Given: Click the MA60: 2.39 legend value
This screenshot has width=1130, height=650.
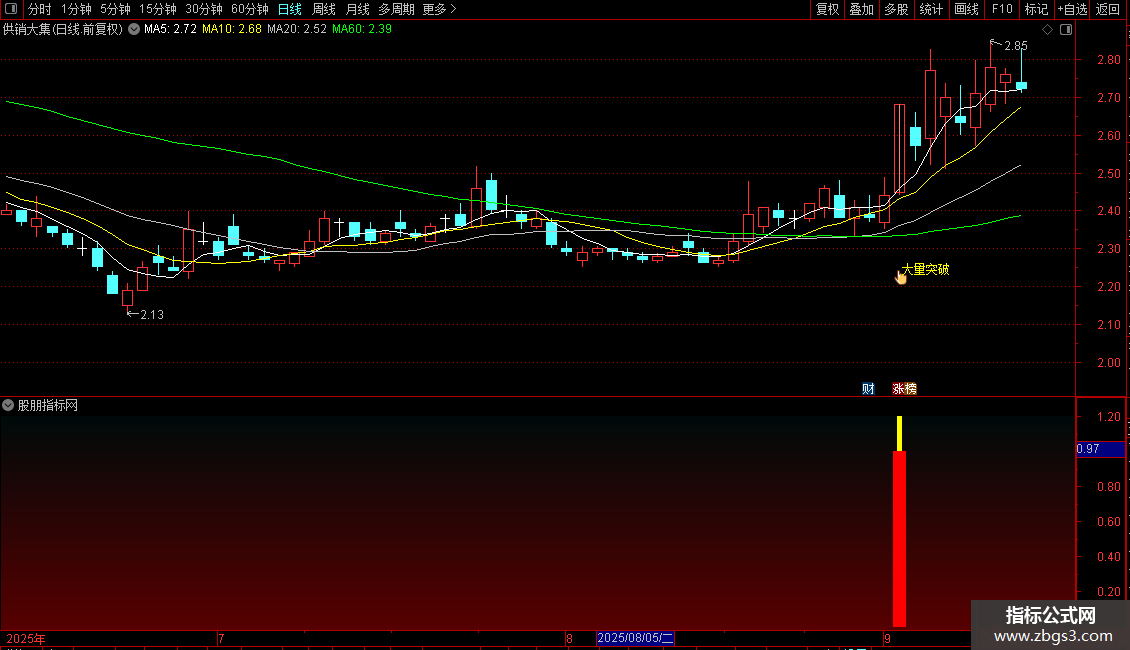Looking at the screenshot, I should 362,29.
